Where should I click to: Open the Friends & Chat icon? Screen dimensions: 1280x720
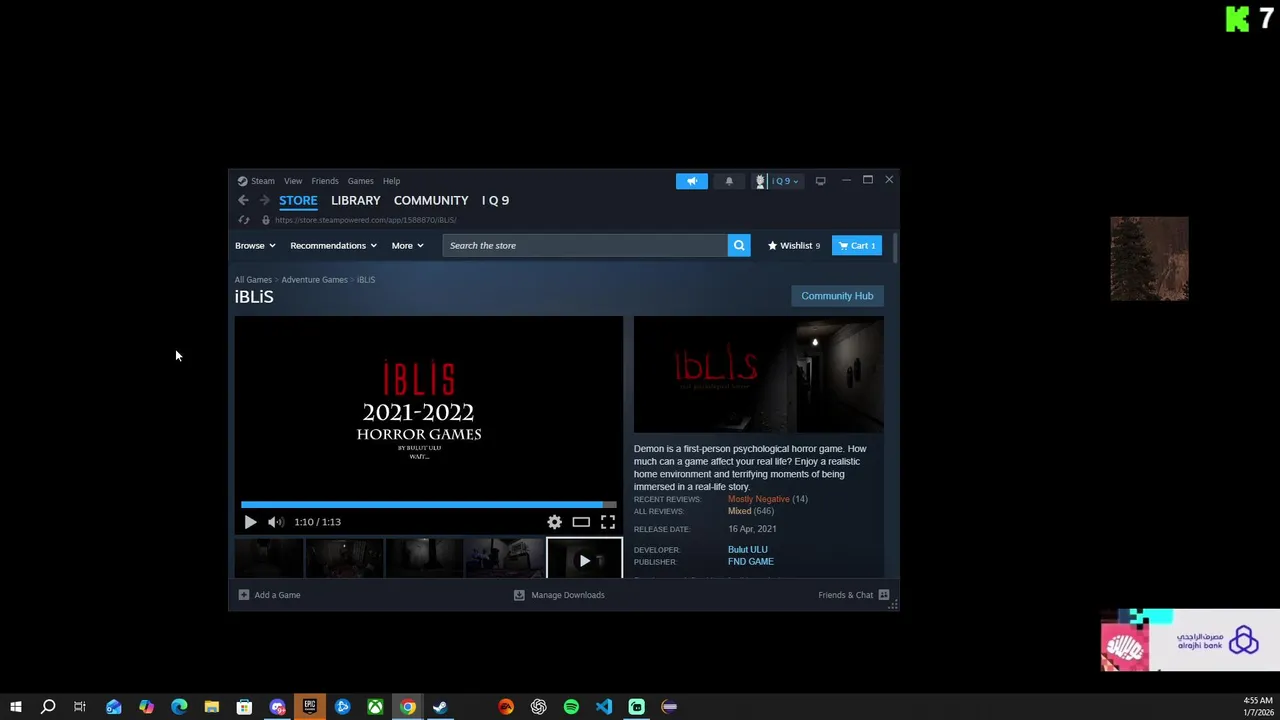884,595
